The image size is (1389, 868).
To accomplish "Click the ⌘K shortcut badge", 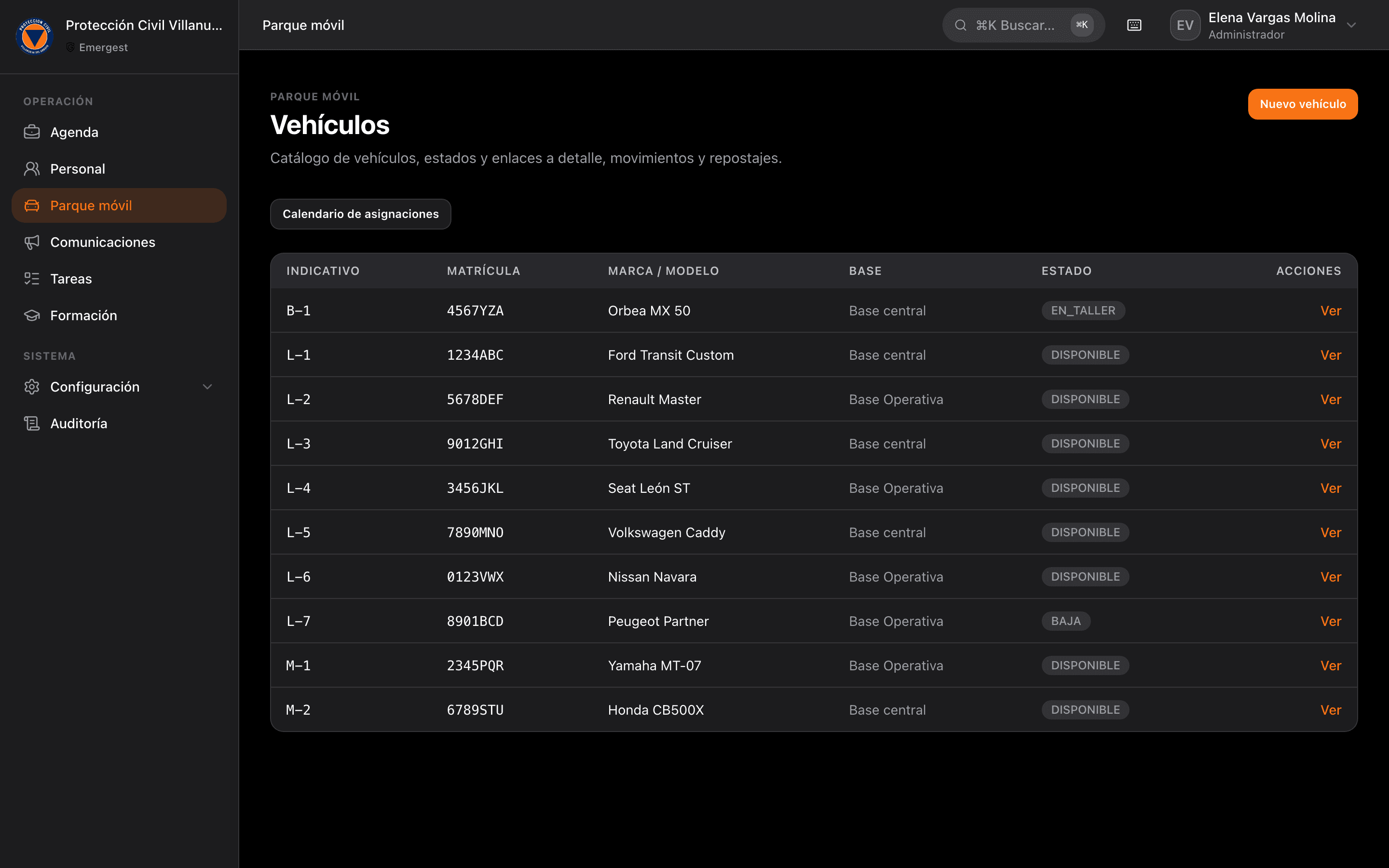I will coord(1082,25).
